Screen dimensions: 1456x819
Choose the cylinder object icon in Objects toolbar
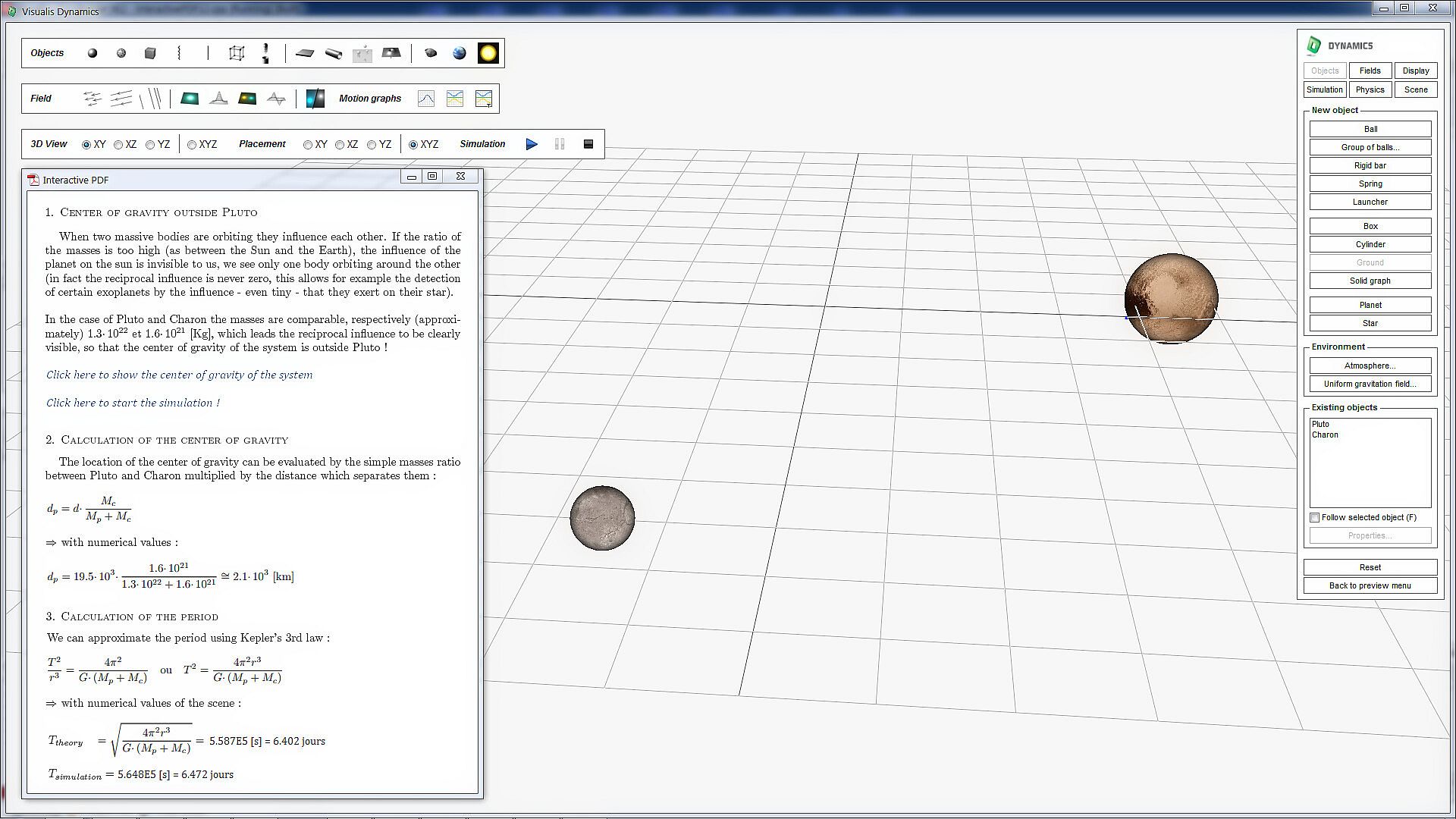point(334,53)
